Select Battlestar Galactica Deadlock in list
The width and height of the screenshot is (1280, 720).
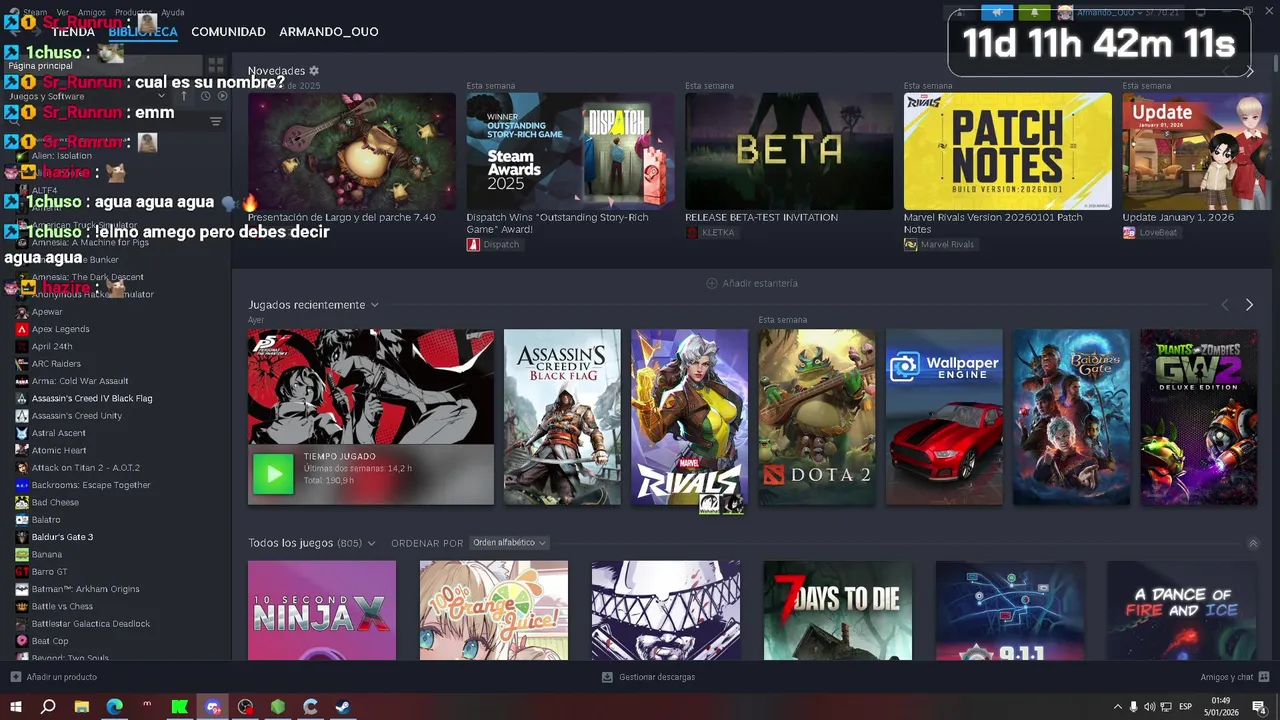click(91, 624)
